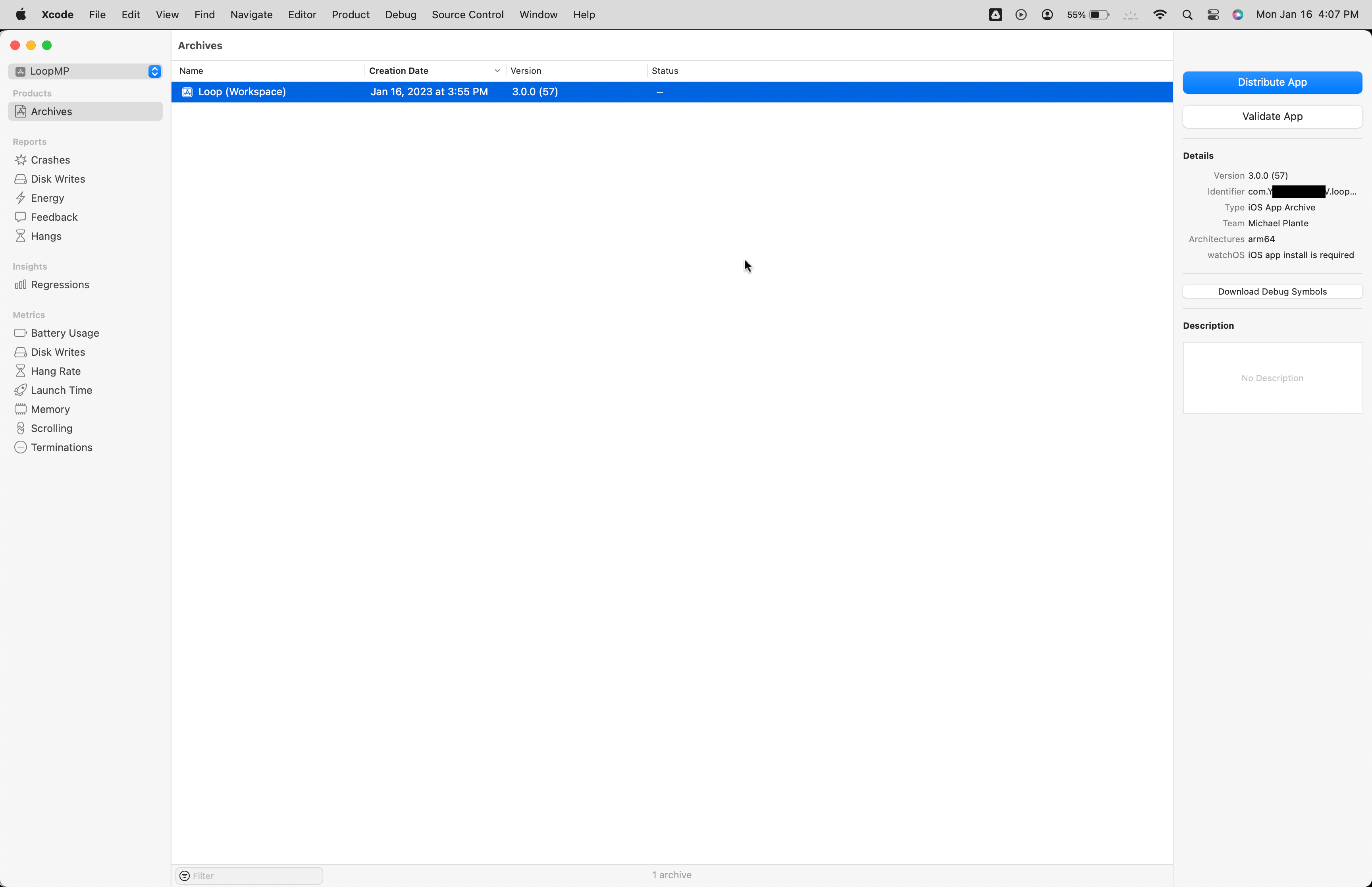Open the File menu
This screenshot has height=887, width=1372.
click(97, 14)
